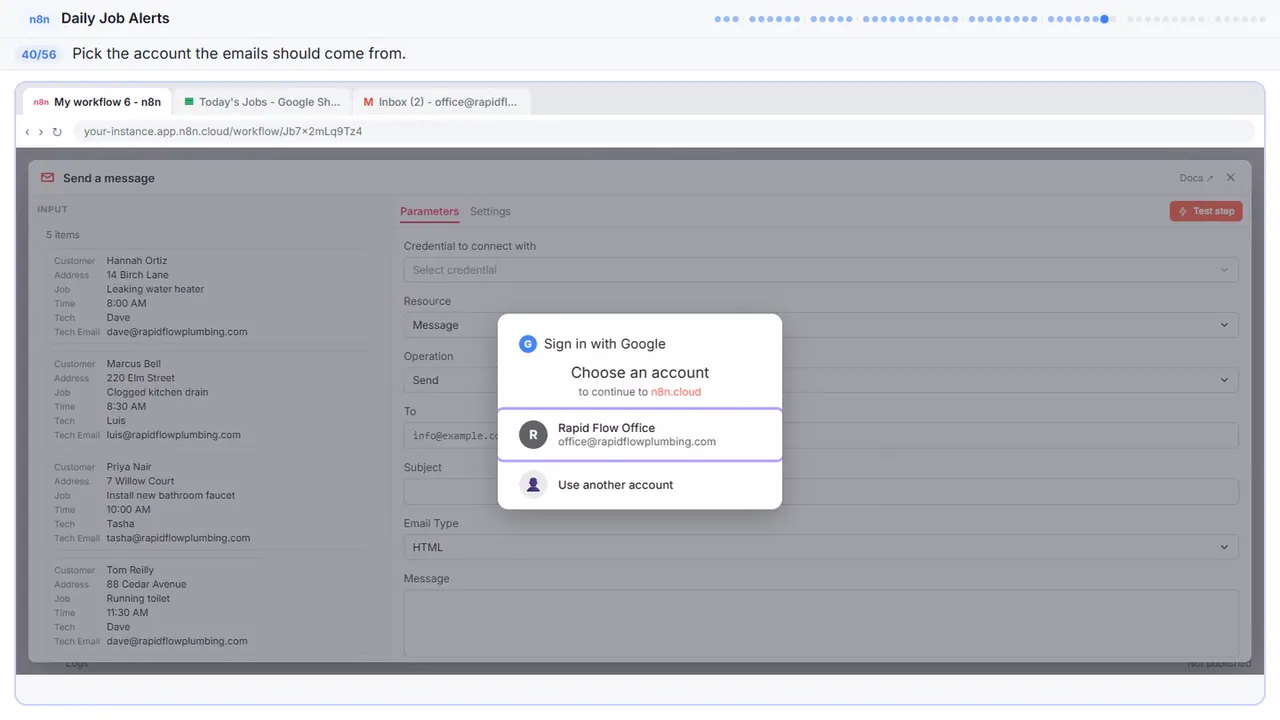
Task: Open the Operation Send dropdown
Action: coord(821,380)
